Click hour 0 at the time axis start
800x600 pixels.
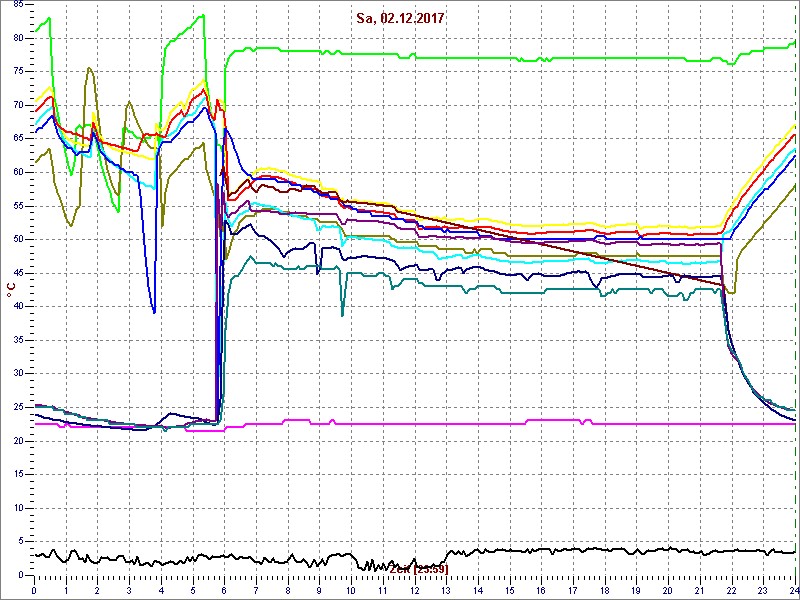point(34,590)
